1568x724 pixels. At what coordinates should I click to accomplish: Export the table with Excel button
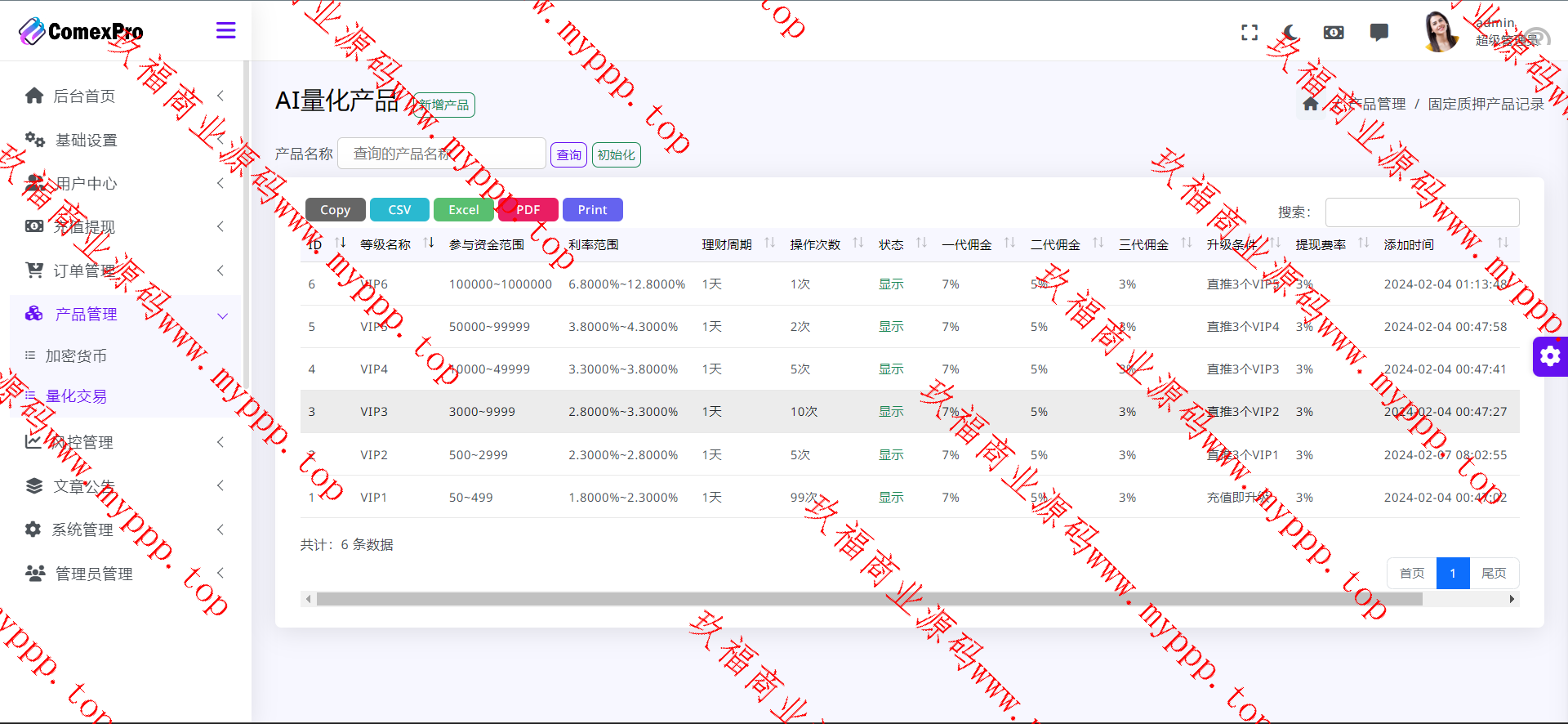coord(463,210)
